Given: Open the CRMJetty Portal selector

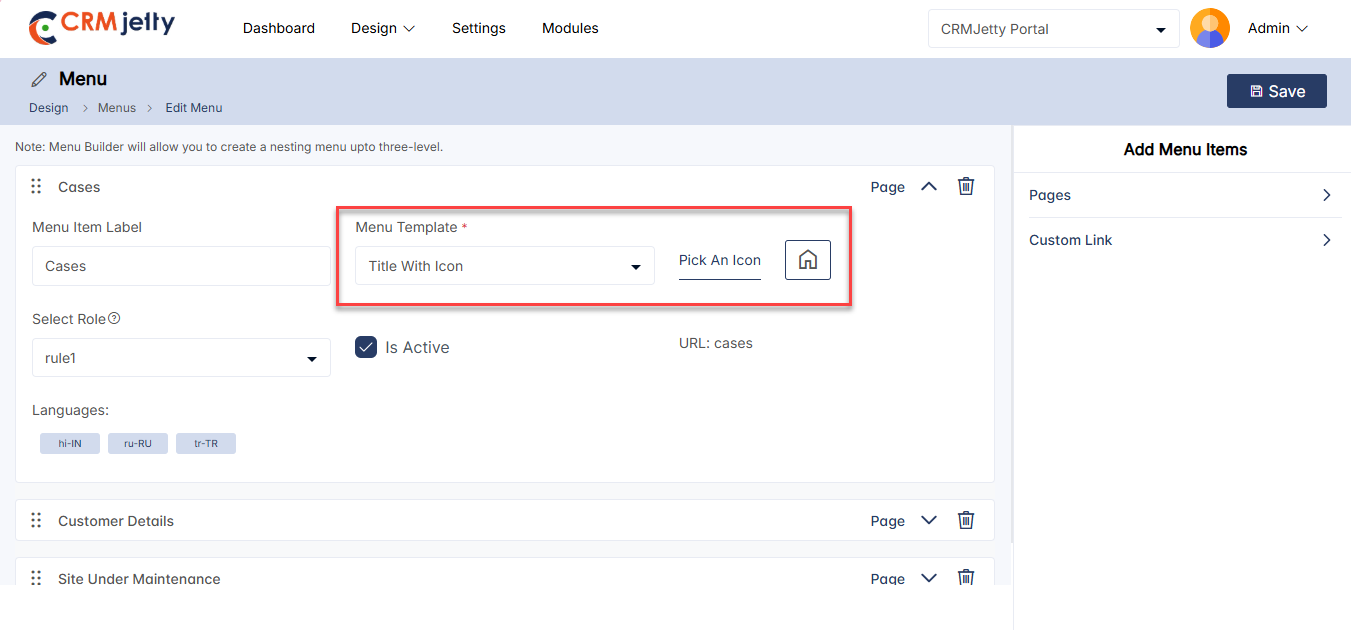Looking at the screenshot, I should [1053, 29].
